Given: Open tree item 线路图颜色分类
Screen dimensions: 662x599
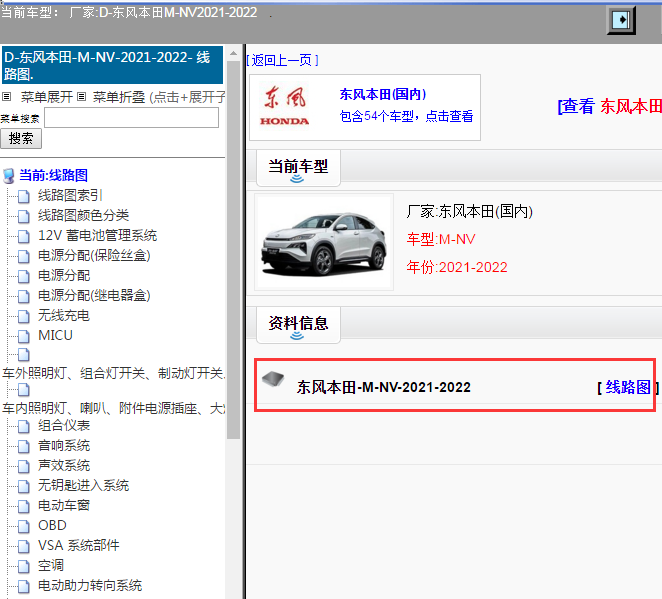Looking at the screenshot, I should (83, 215).
